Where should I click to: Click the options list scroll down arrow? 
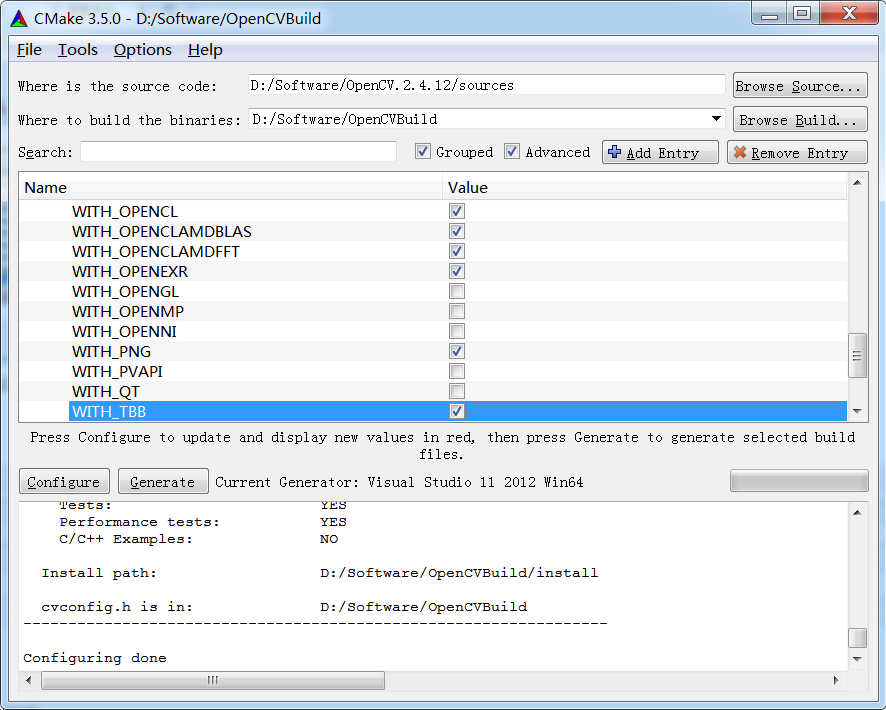tap(857, 411)
